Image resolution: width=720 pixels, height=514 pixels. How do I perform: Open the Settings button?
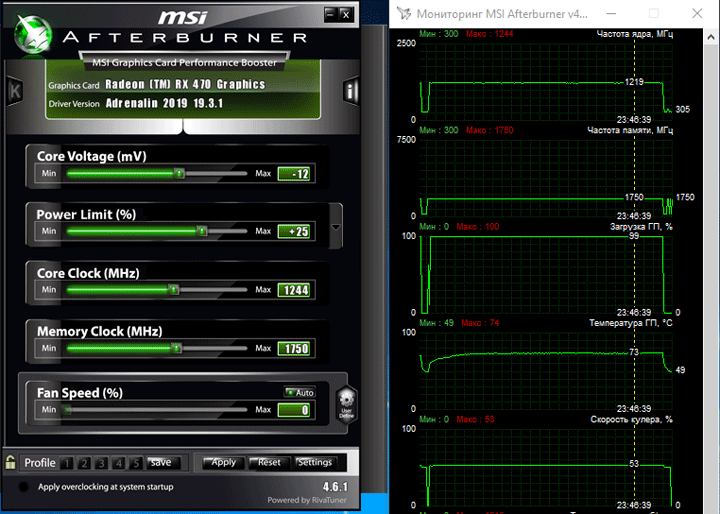[x=315, y=463]
